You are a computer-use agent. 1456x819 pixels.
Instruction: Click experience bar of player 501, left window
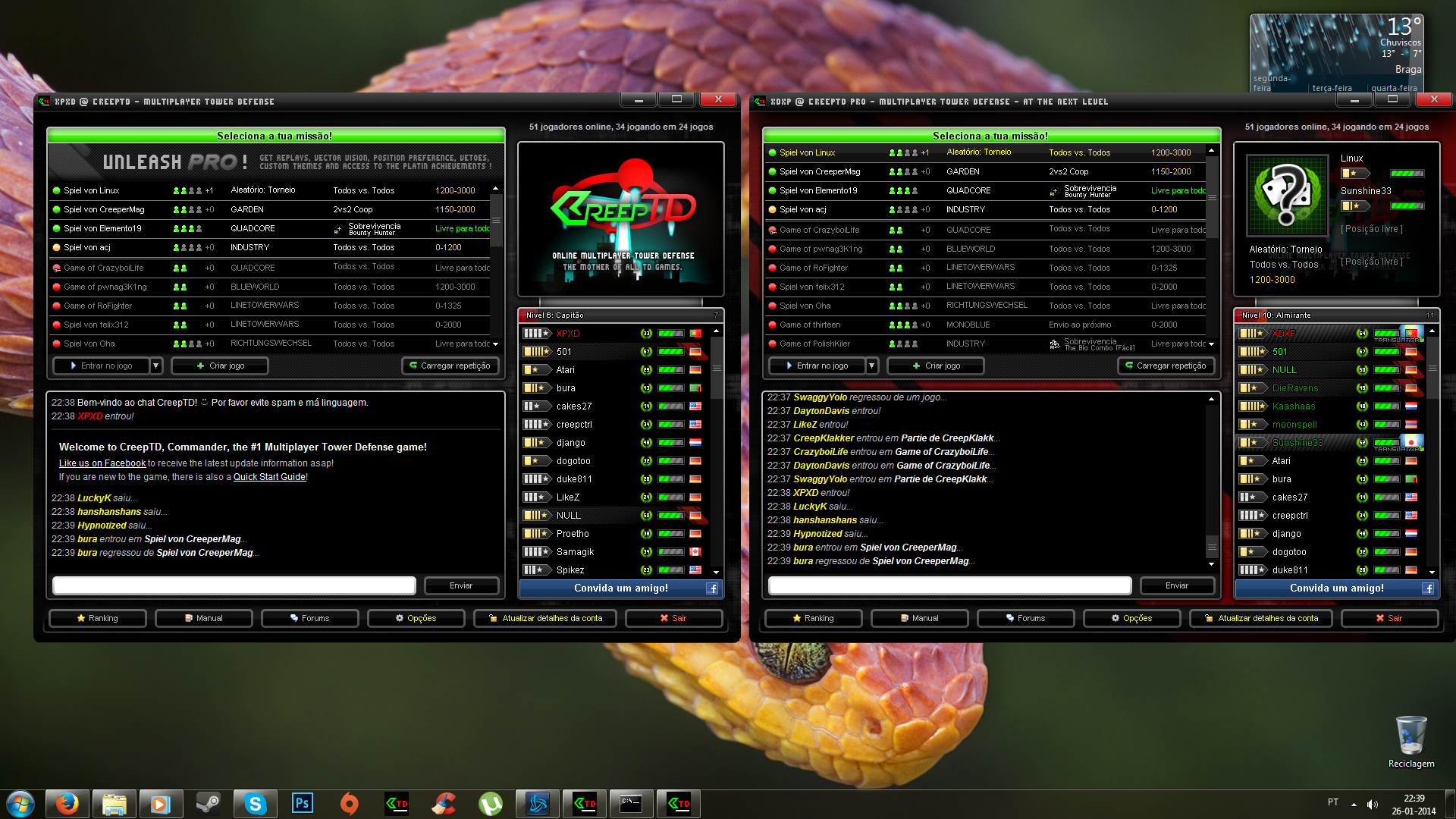pyautogui.click(x=670, y=352)
